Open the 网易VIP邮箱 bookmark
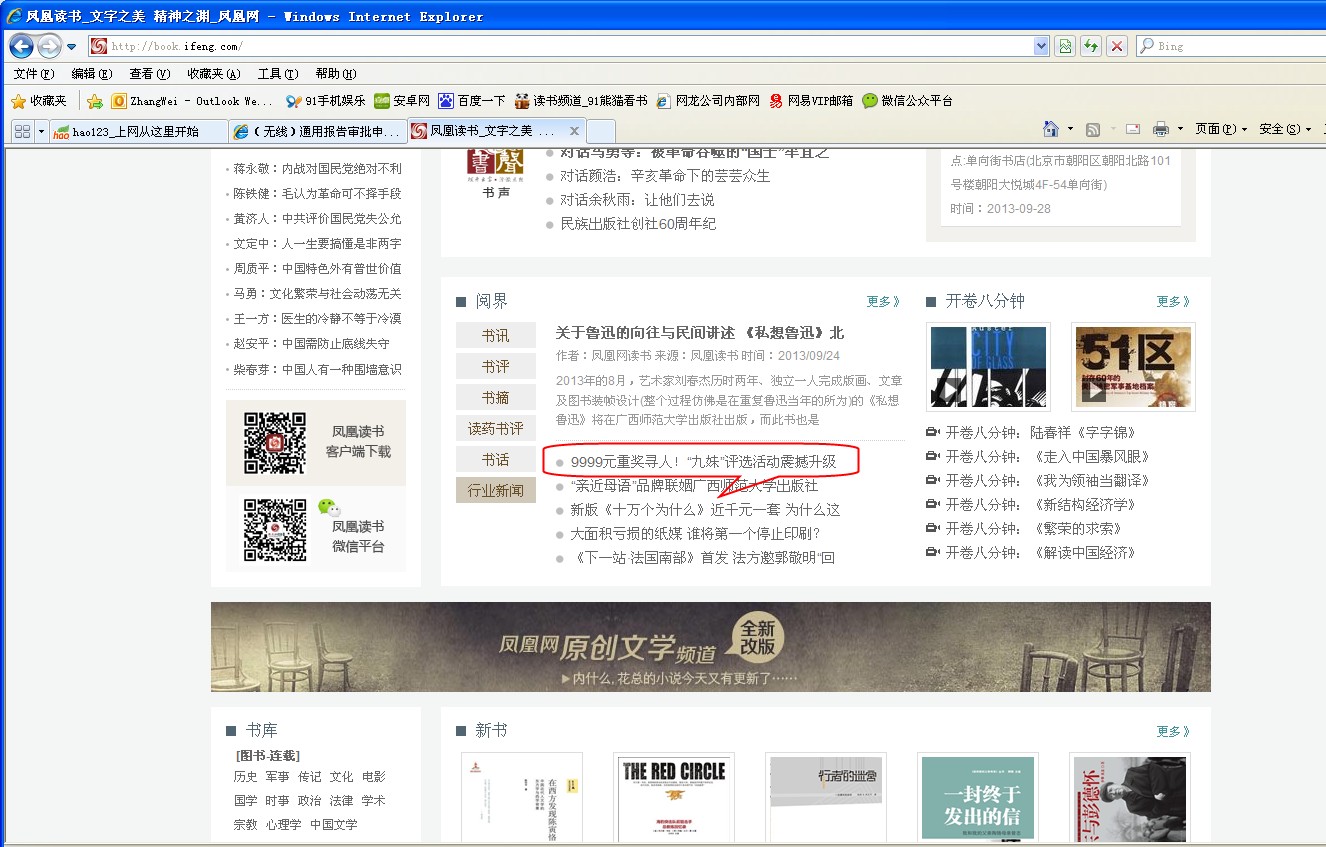The width and height of the screenshot is (1326, 847). pos(811,101)
